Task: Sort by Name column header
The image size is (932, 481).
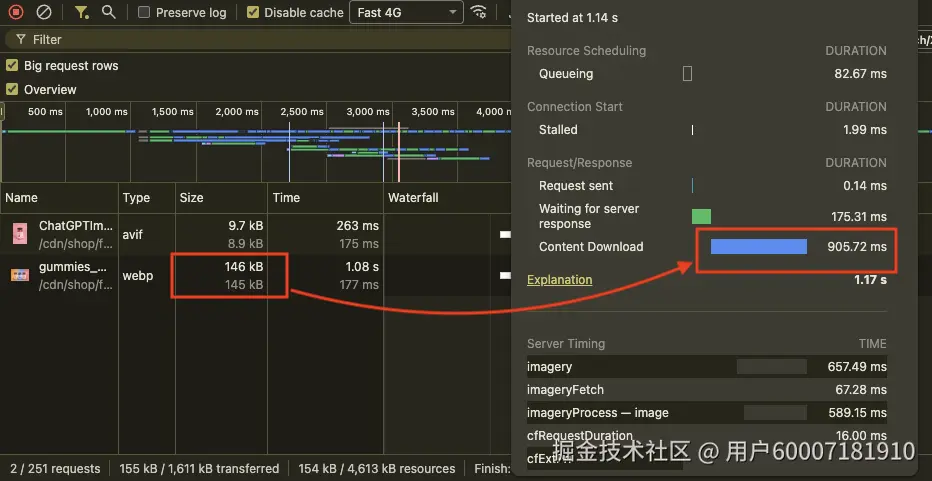Action: tap(59, 198)
